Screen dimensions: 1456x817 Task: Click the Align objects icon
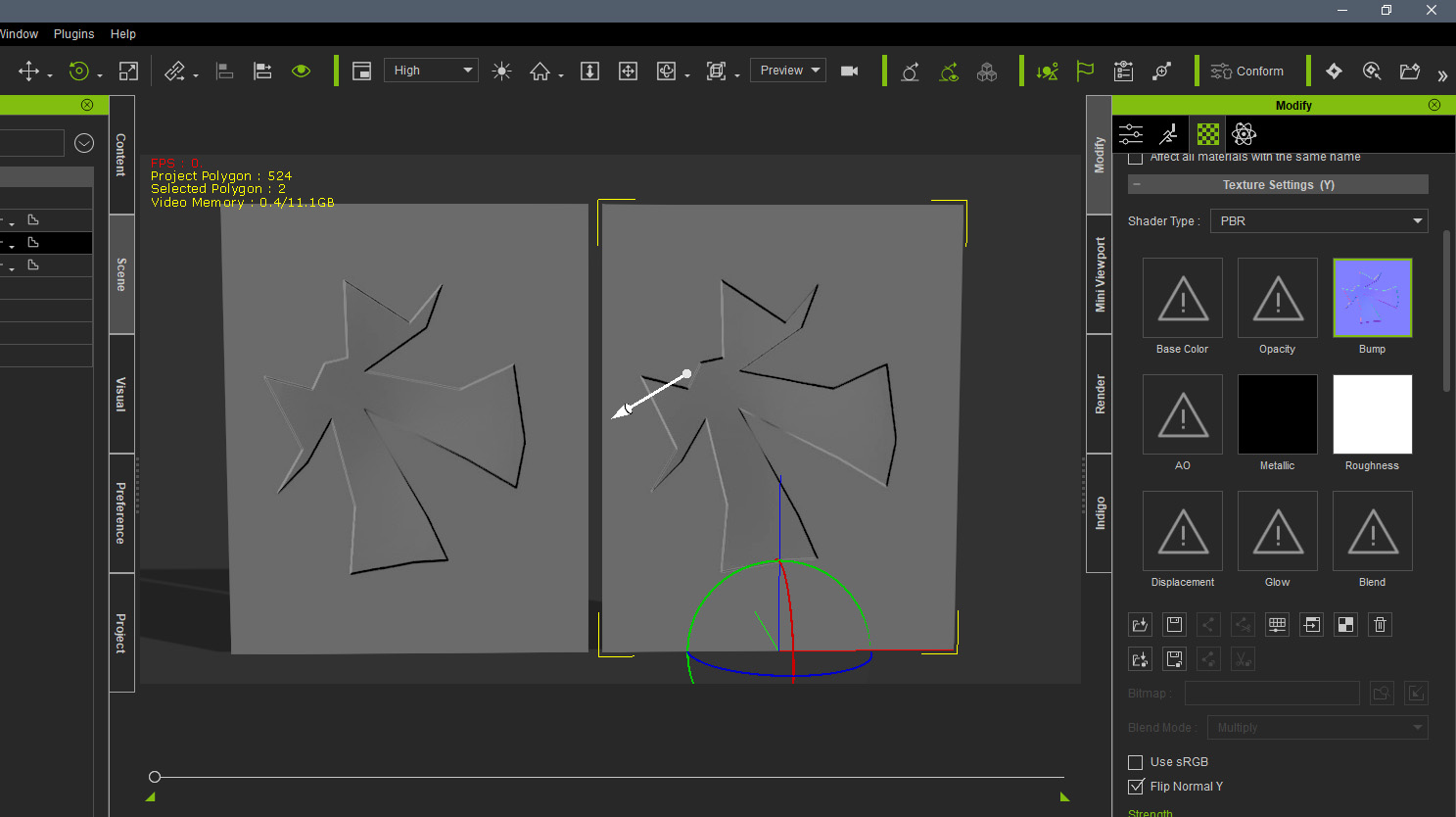tap(224, 71)
